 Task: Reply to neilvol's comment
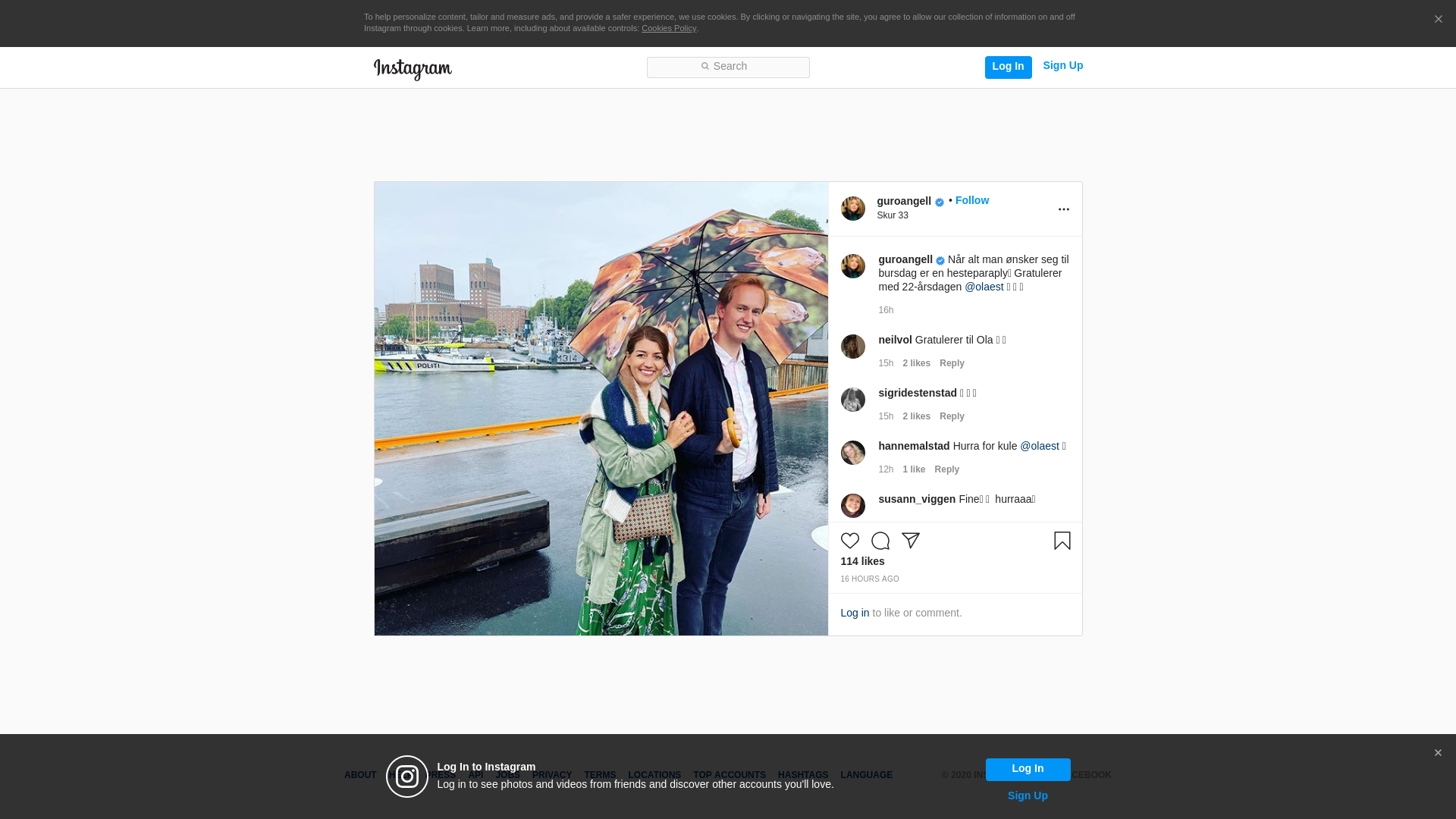[x=952, y=363]
